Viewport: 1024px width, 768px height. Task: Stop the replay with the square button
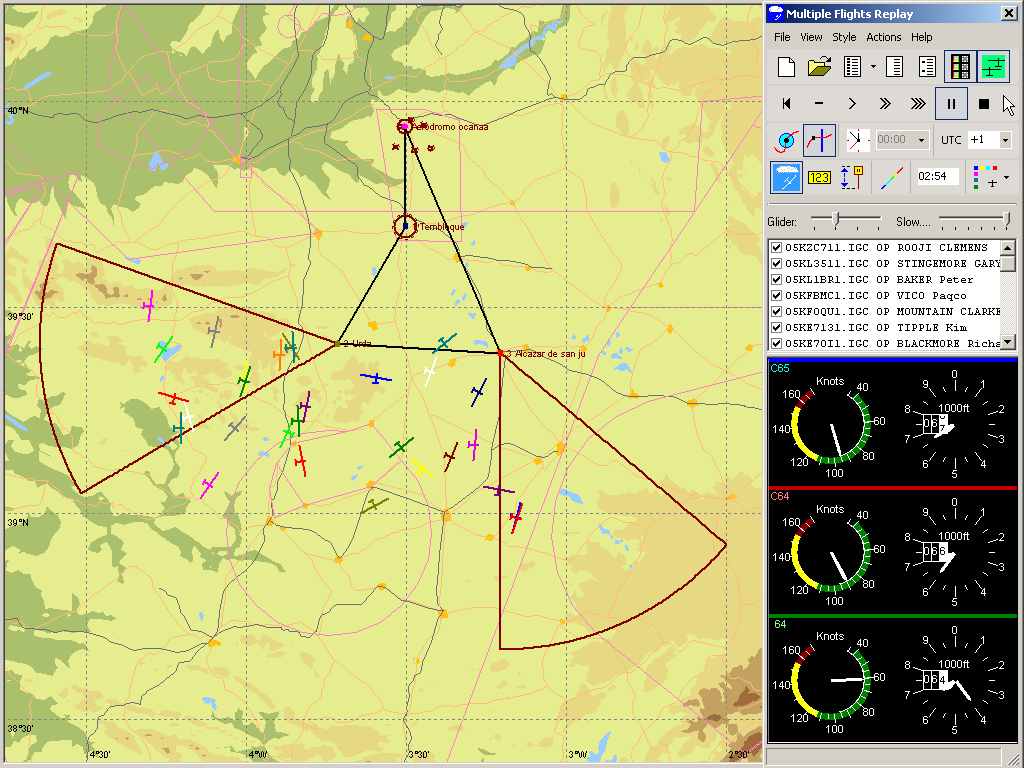984,104
